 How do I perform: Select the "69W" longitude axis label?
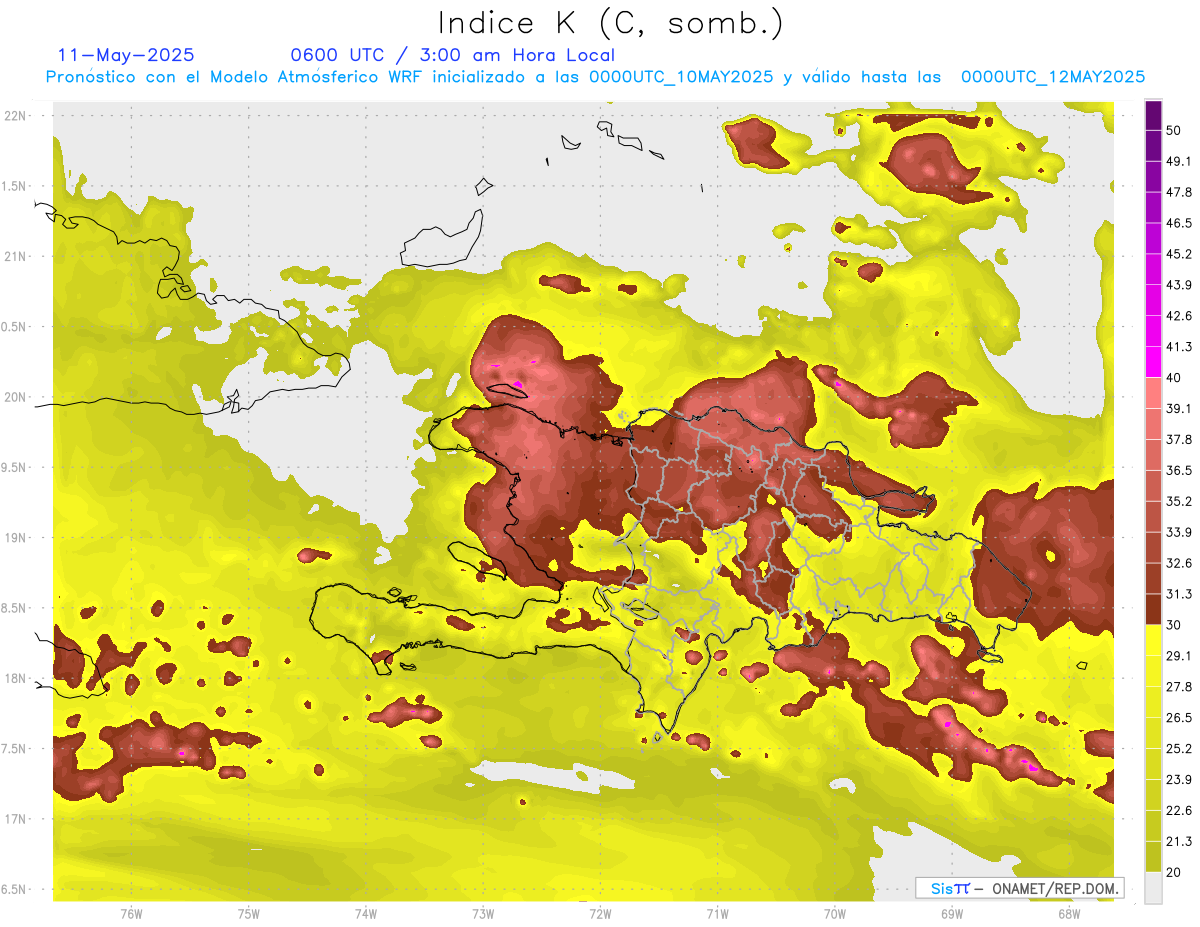coord(952,914)
